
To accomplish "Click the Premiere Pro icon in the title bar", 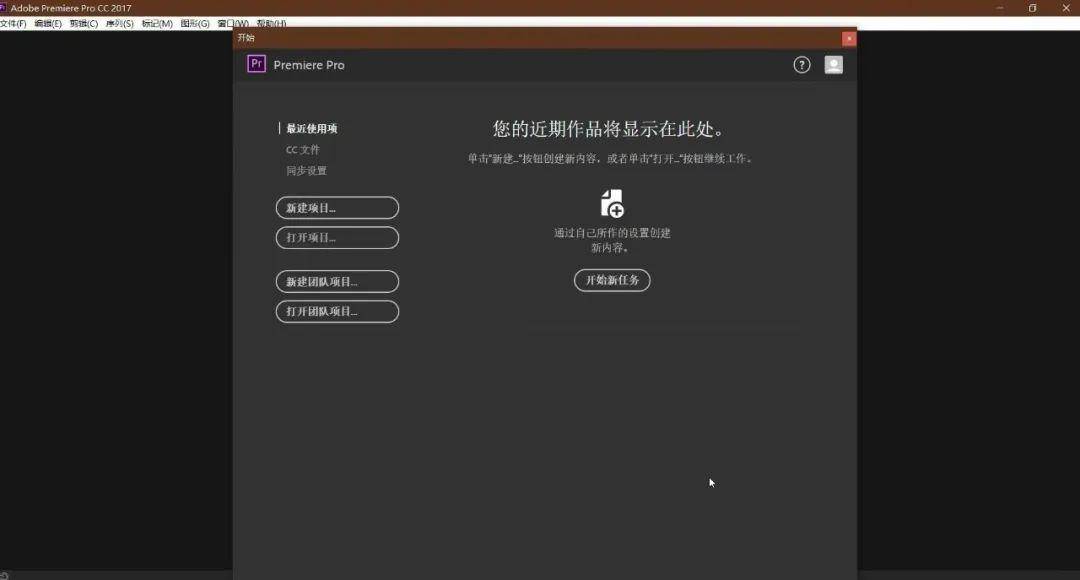I will coord(9,7).
